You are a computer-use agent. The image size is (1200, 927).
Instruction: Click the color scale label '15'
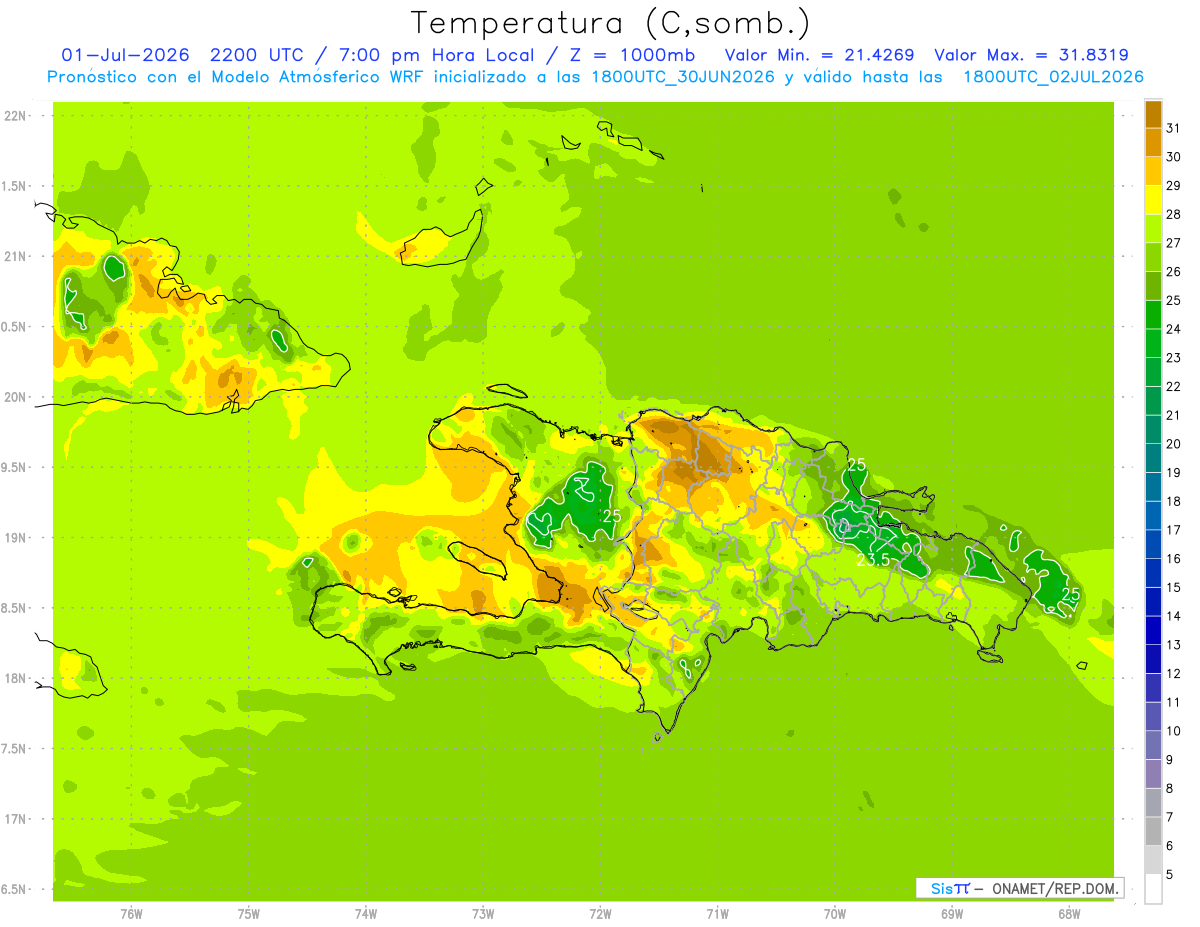[x=1173, y=588]
